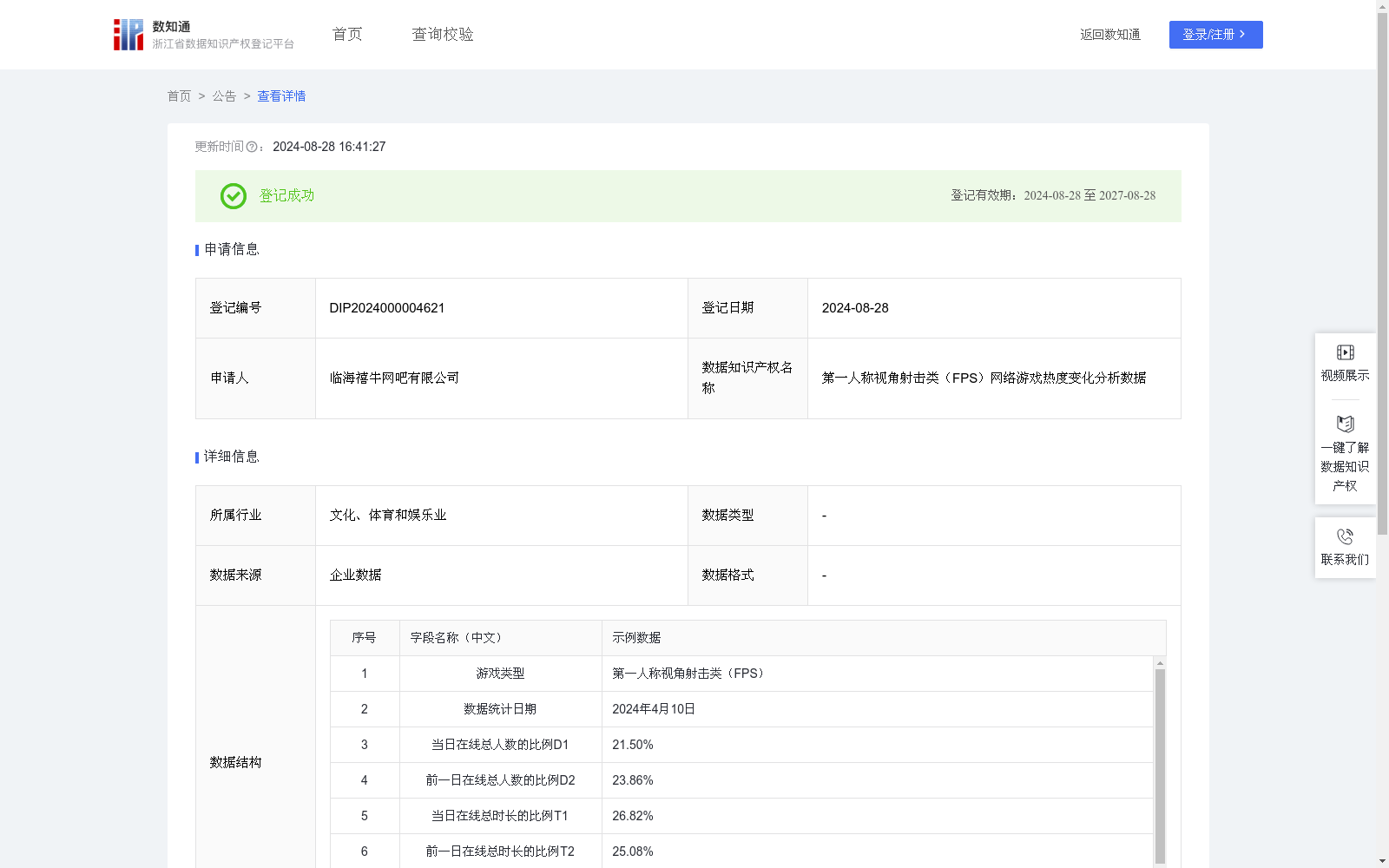Go to 首页 in top navigation
Image resolution: width=1389 pixels, height=868 pixels.
(x=347, y=35)
